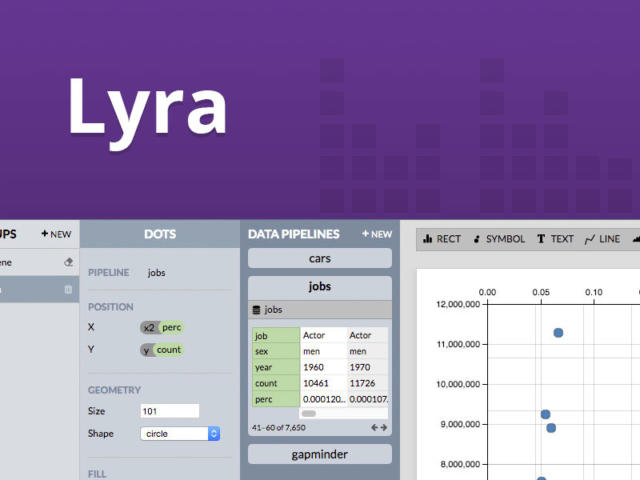Select the perc field name in table

(276, 399)
